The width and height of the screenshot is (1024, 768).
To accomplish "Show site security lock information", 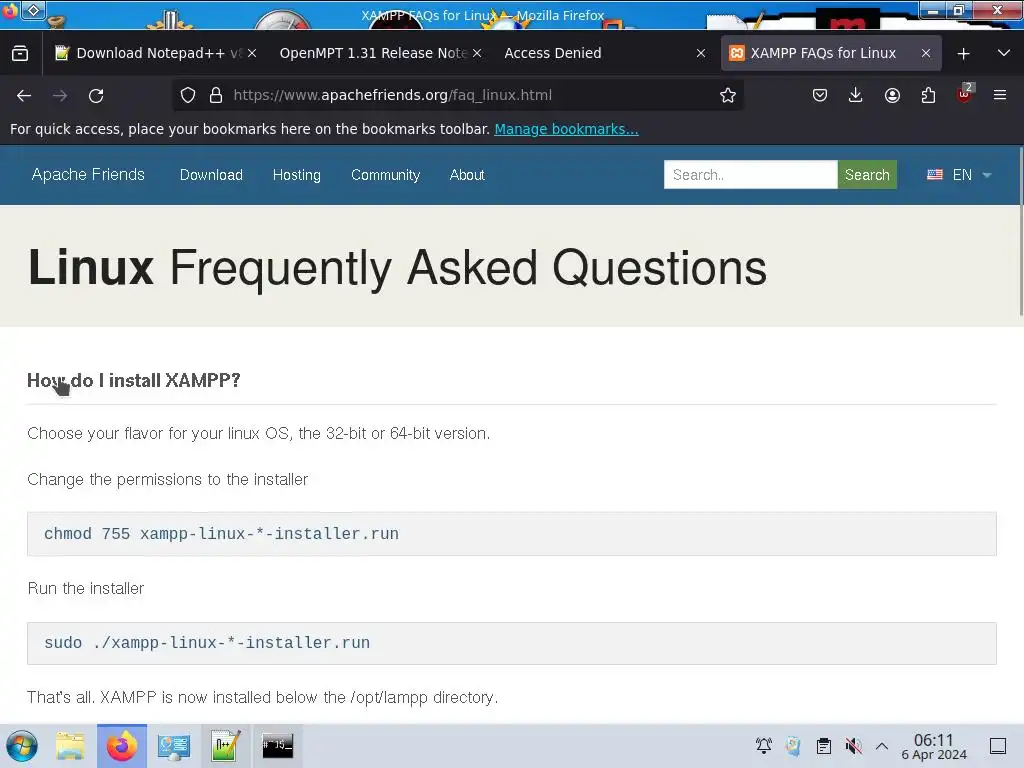I will (x=216, y=95).
